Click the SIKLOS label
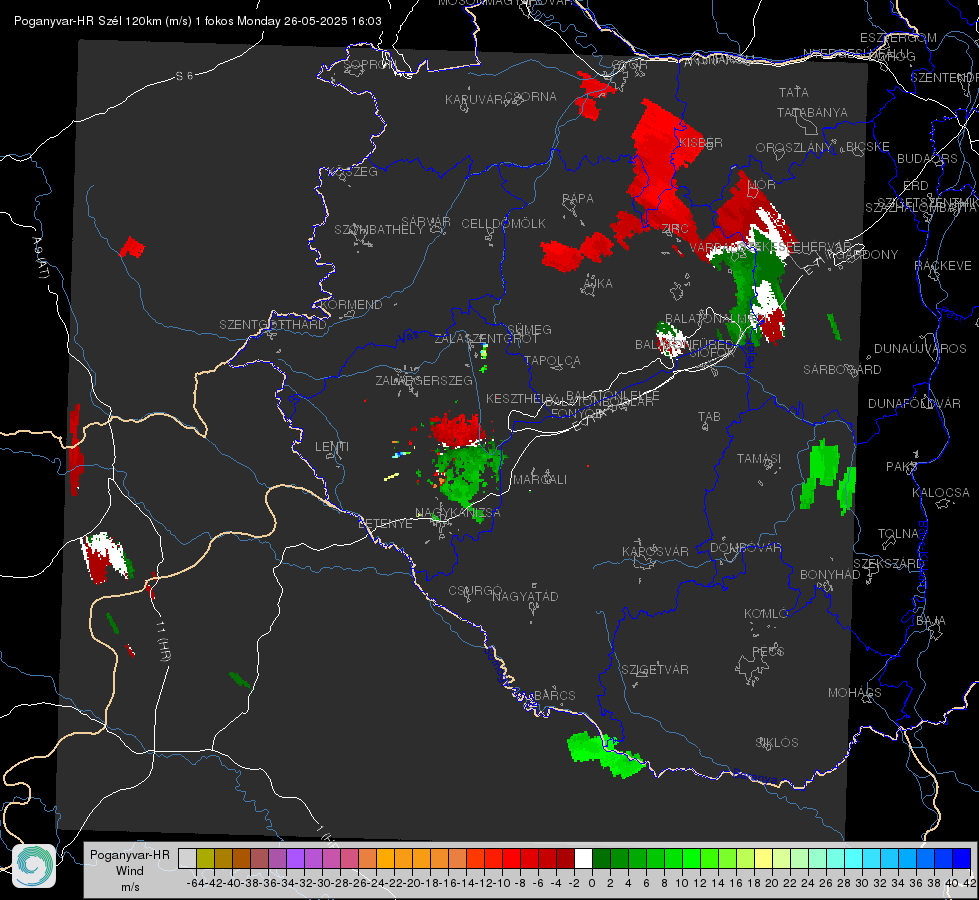The image size is (979, 900). [x=777, y=742]
